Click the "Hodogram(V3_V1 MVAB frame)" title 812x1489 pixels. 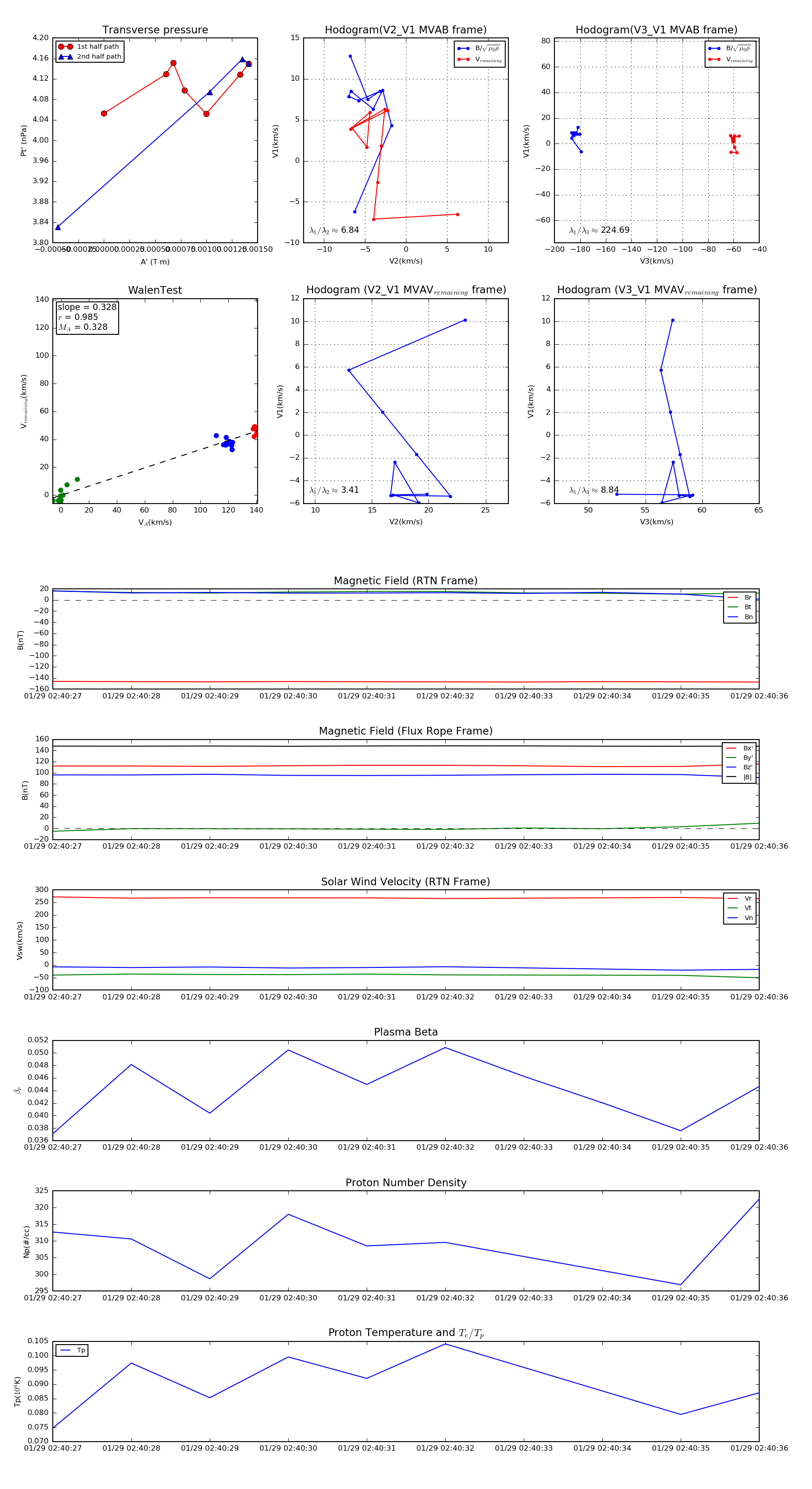(x=656, y=30)
